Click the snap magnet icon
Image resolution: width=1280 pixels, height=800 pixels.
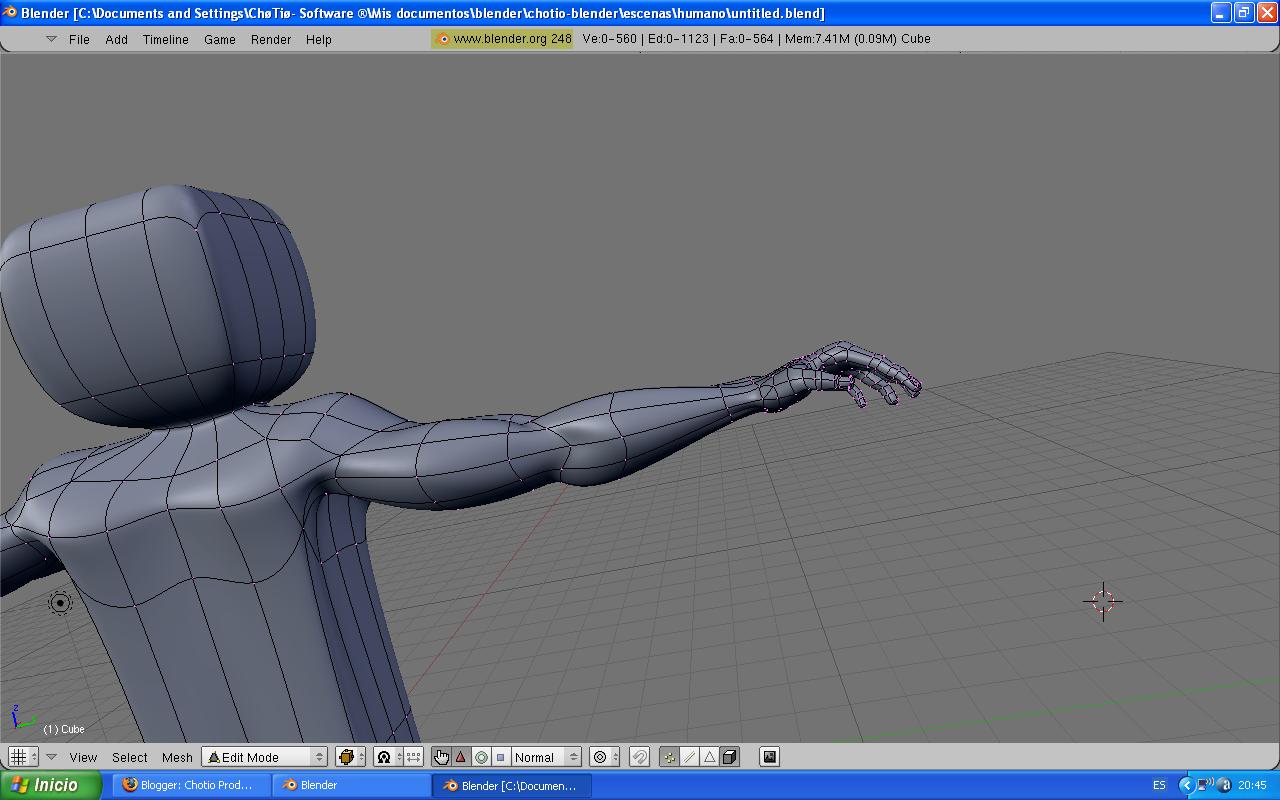coord(640,757)
